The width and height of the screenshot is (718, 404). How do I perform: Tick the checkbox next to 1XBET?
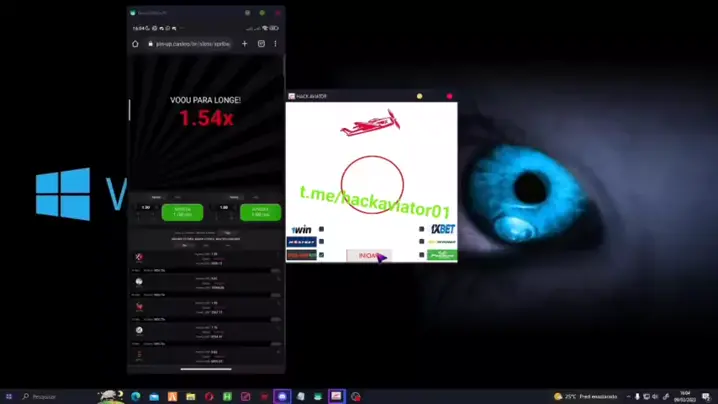(x=422, y=229)
